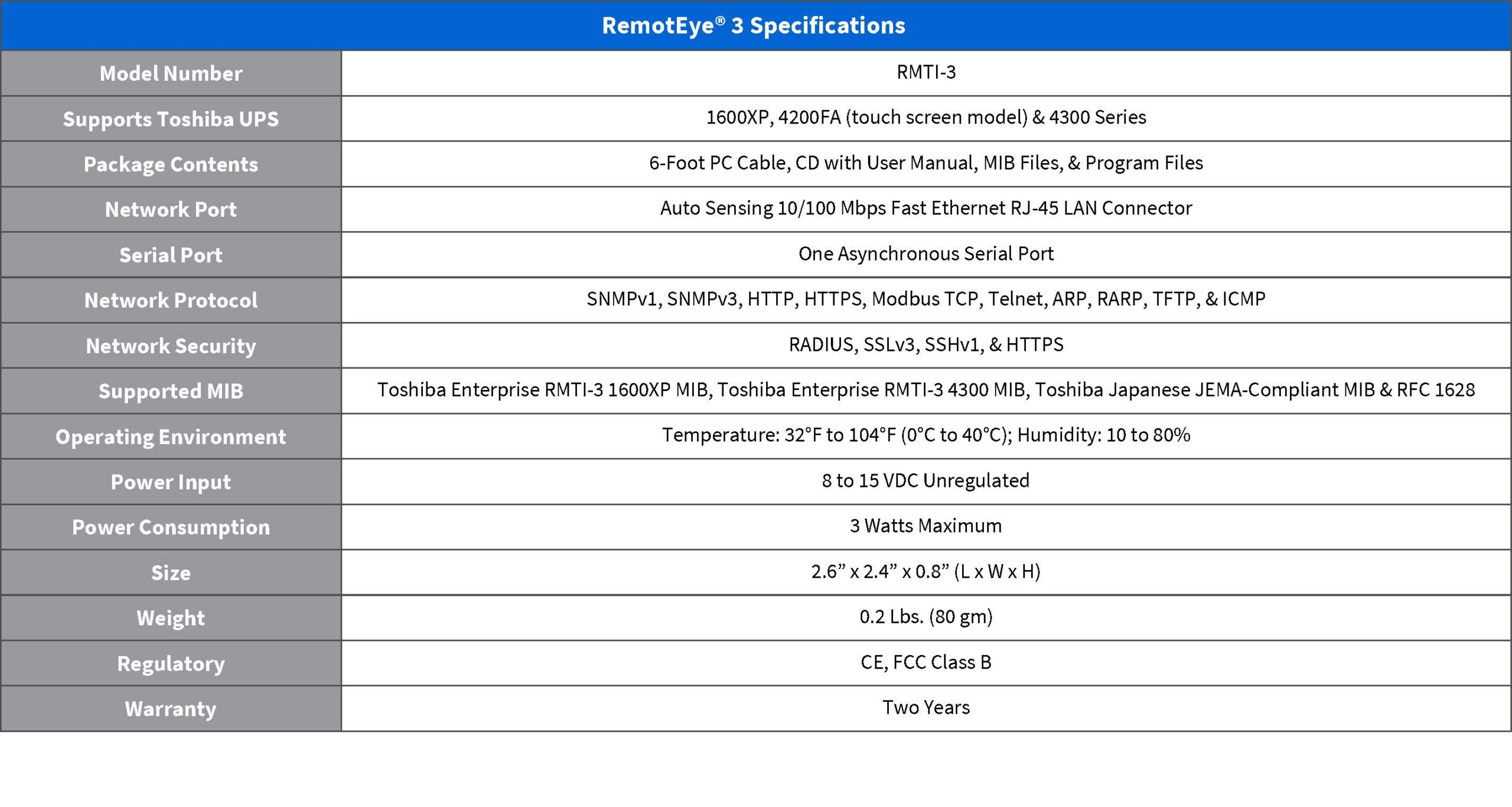Screen dimensions: 1512x807
Task: Select the Model Number label cell
Action: pos(171,73)
